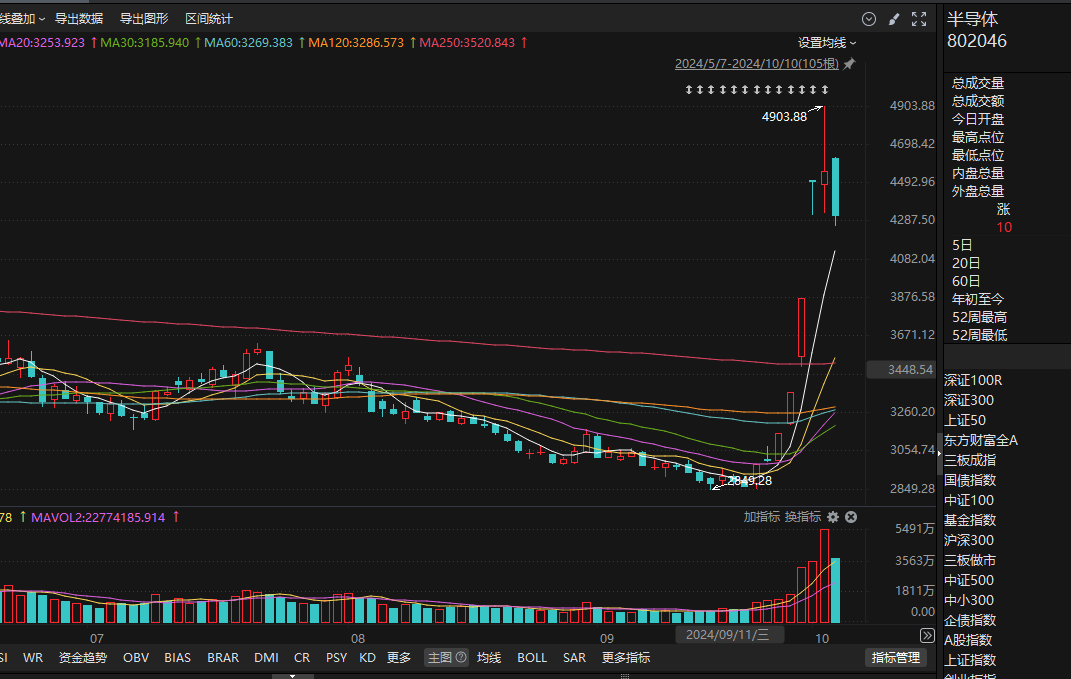
Task: Select 沪深300 in the index list
Action: click(969, 540)
